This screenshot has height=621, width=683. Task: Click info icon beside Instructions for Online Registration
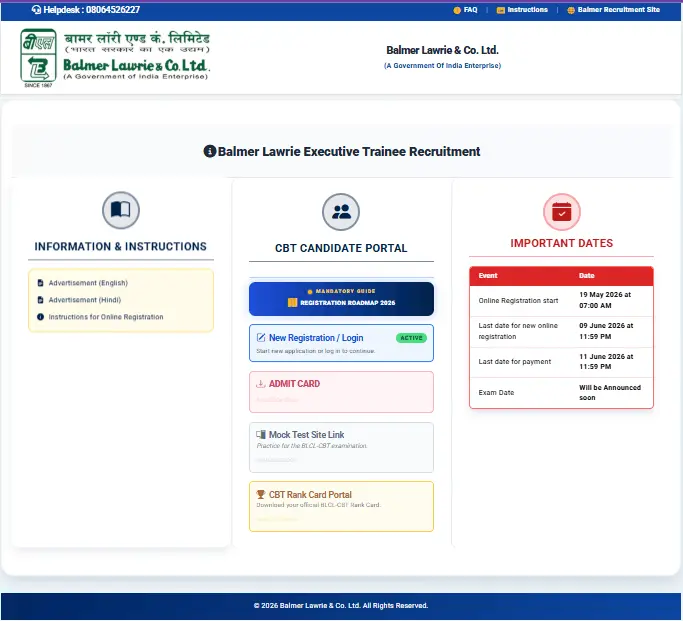click(41, 317)
